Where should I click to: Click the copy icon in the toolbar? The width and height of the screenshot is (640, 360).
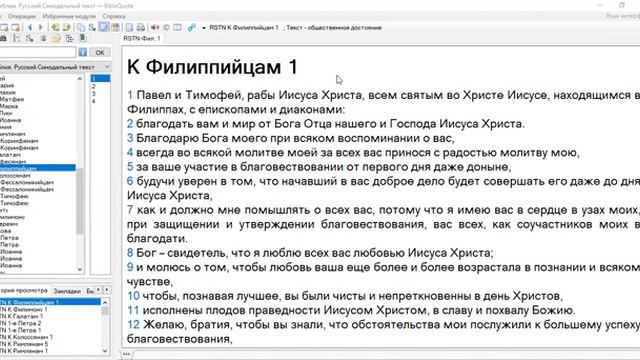coord(81,27)
